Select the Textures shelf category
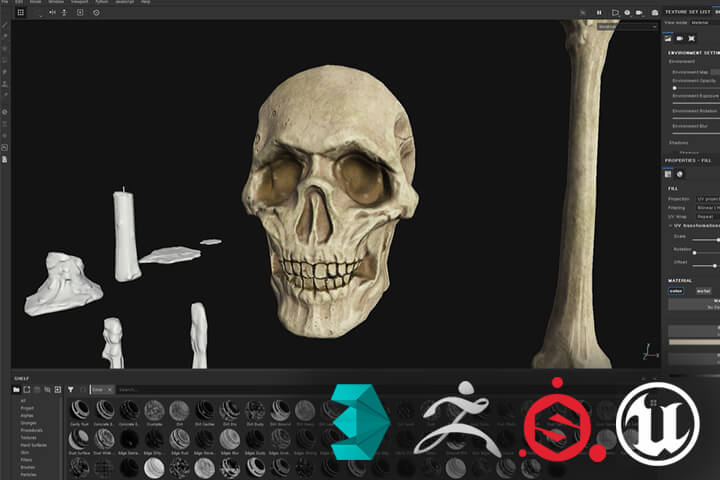Screen dimensions: 720x480 (28, 438)
